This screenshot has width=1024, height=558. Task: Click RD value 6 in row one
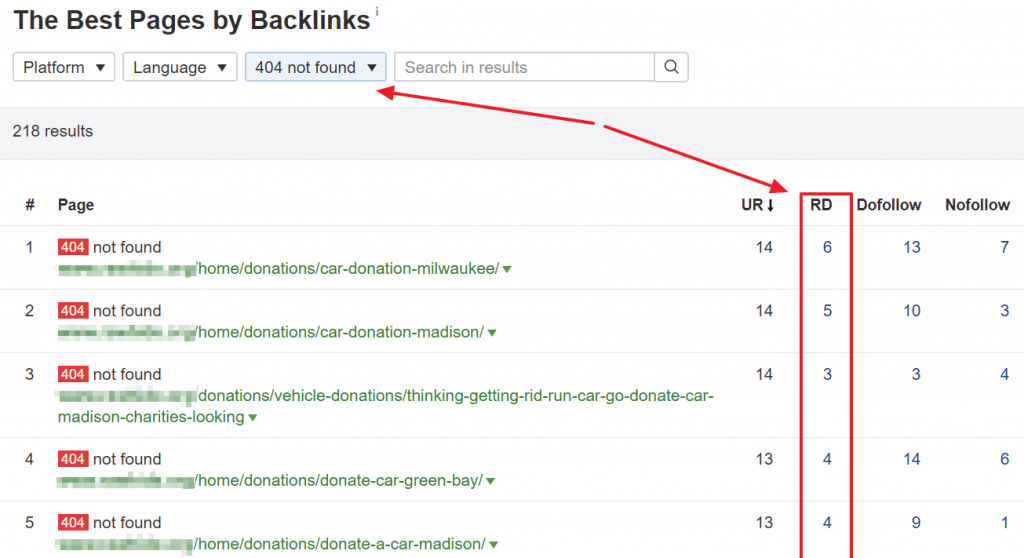pos(827,247)
